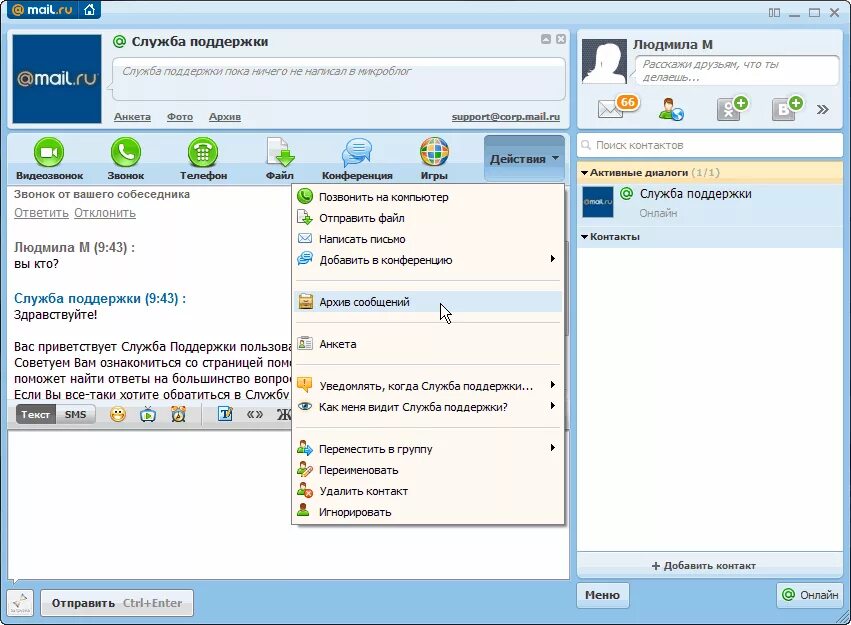Select Отправить файл from menu
This screenshot has height=625, width=851.
click(428, 218)
